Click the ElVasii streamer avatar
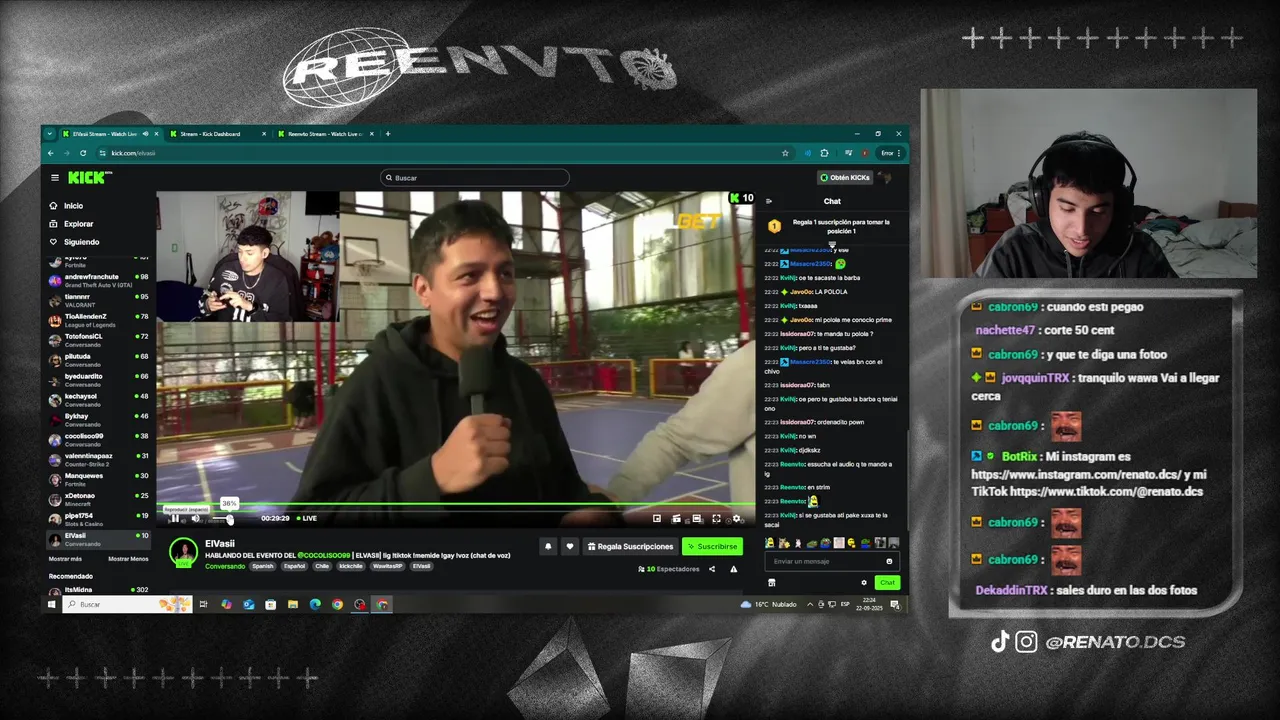Image resolution: width=1280 pixels, height=720 pixels. (183, 551)
